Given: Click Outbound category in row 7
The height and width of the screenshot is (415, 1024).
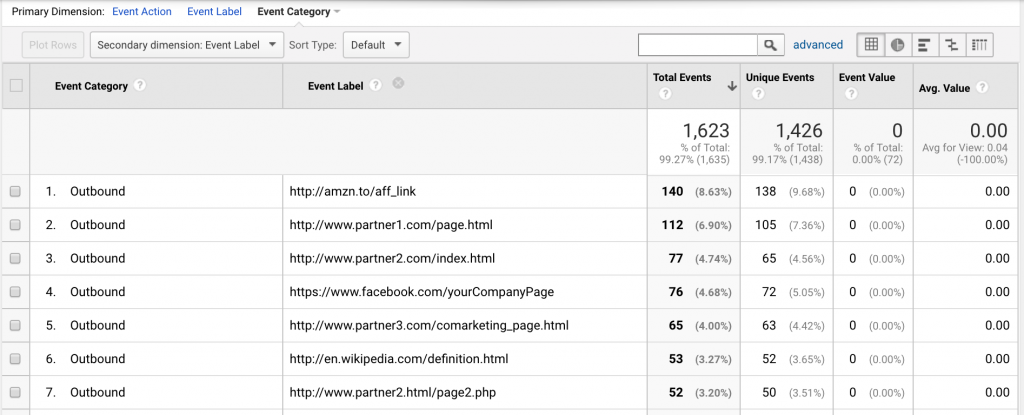Looking at the screenshot, I should 97,392.
